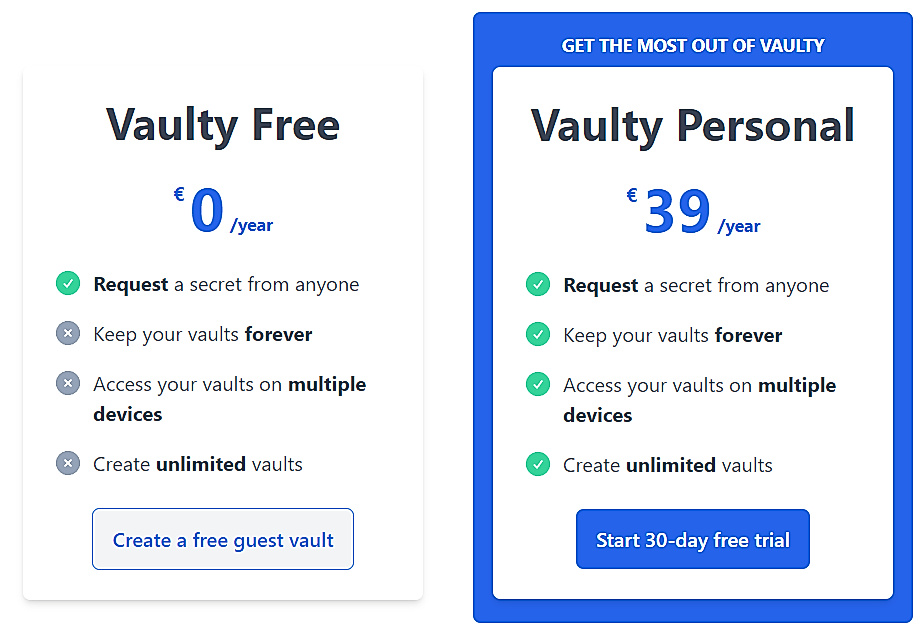Click the green check next to "Keep your vaults forever"
Image resolution: width=924 pixels, height=636 pixels.
click(x=537, y=335)
